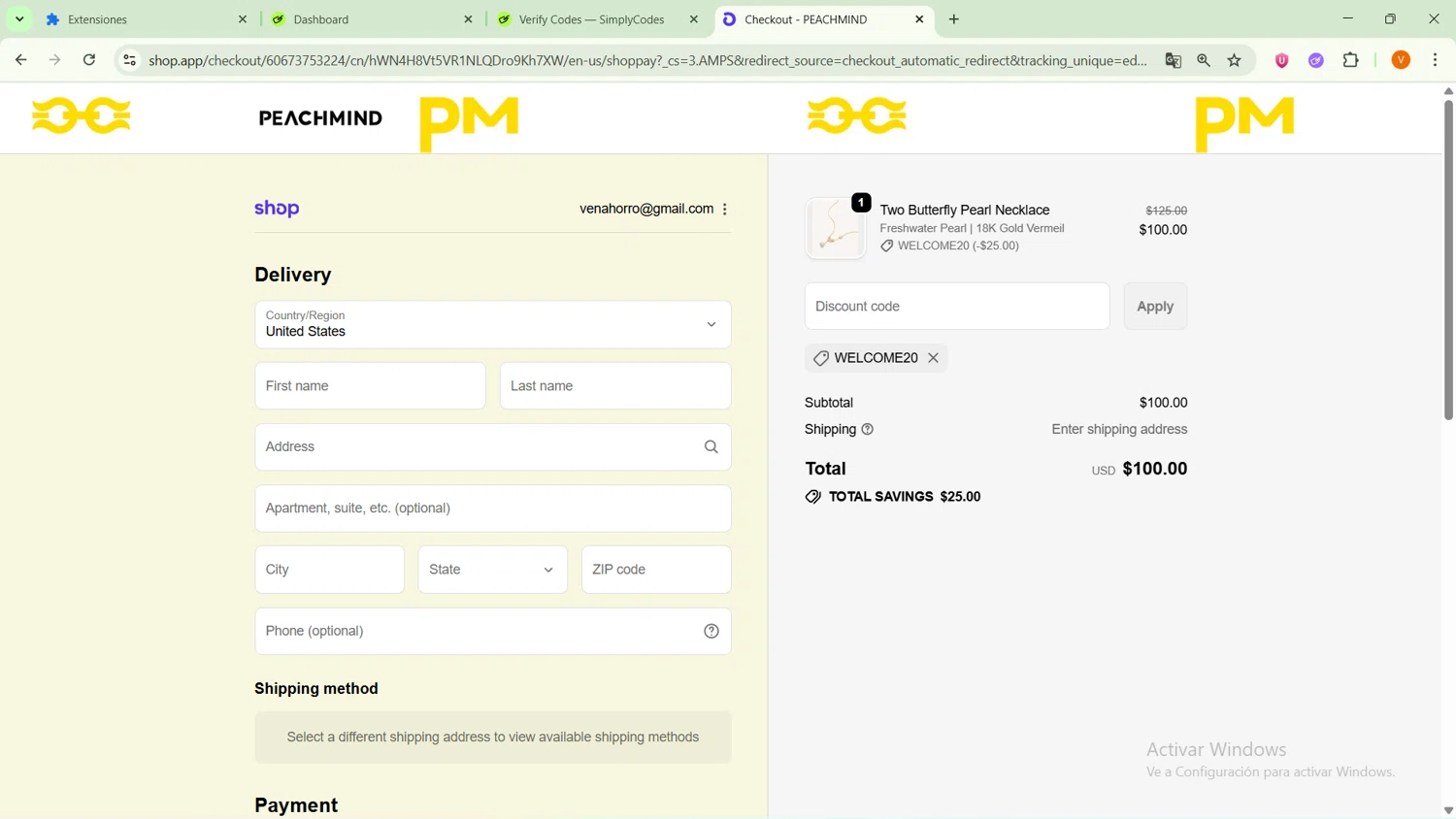Viewport: 1456px width, 819px height.
Task: Click the Discount code field
Action: click(957, 307)
